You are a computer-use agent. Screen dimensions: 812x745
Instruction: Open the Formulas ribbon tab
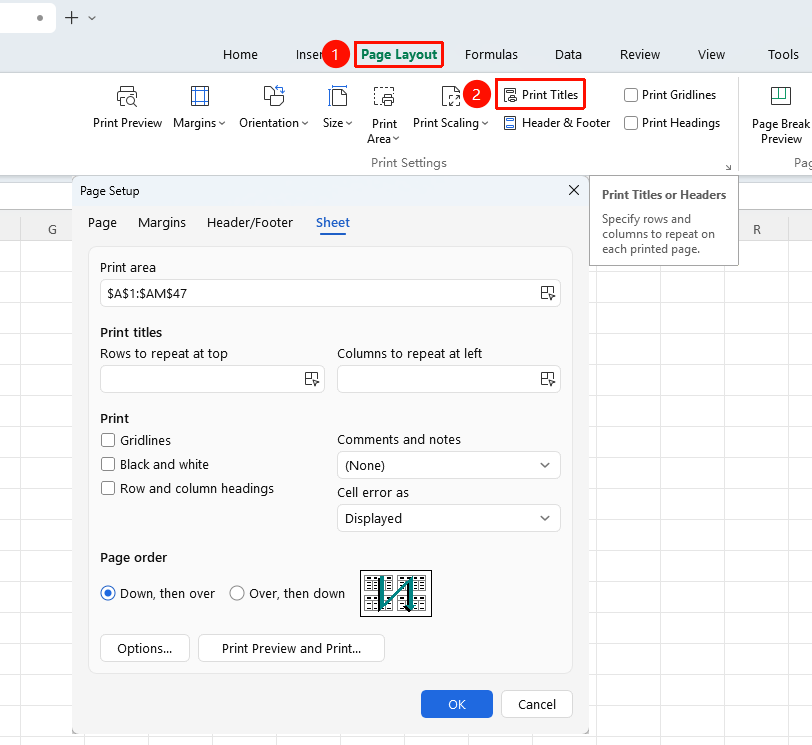point(491,54)
